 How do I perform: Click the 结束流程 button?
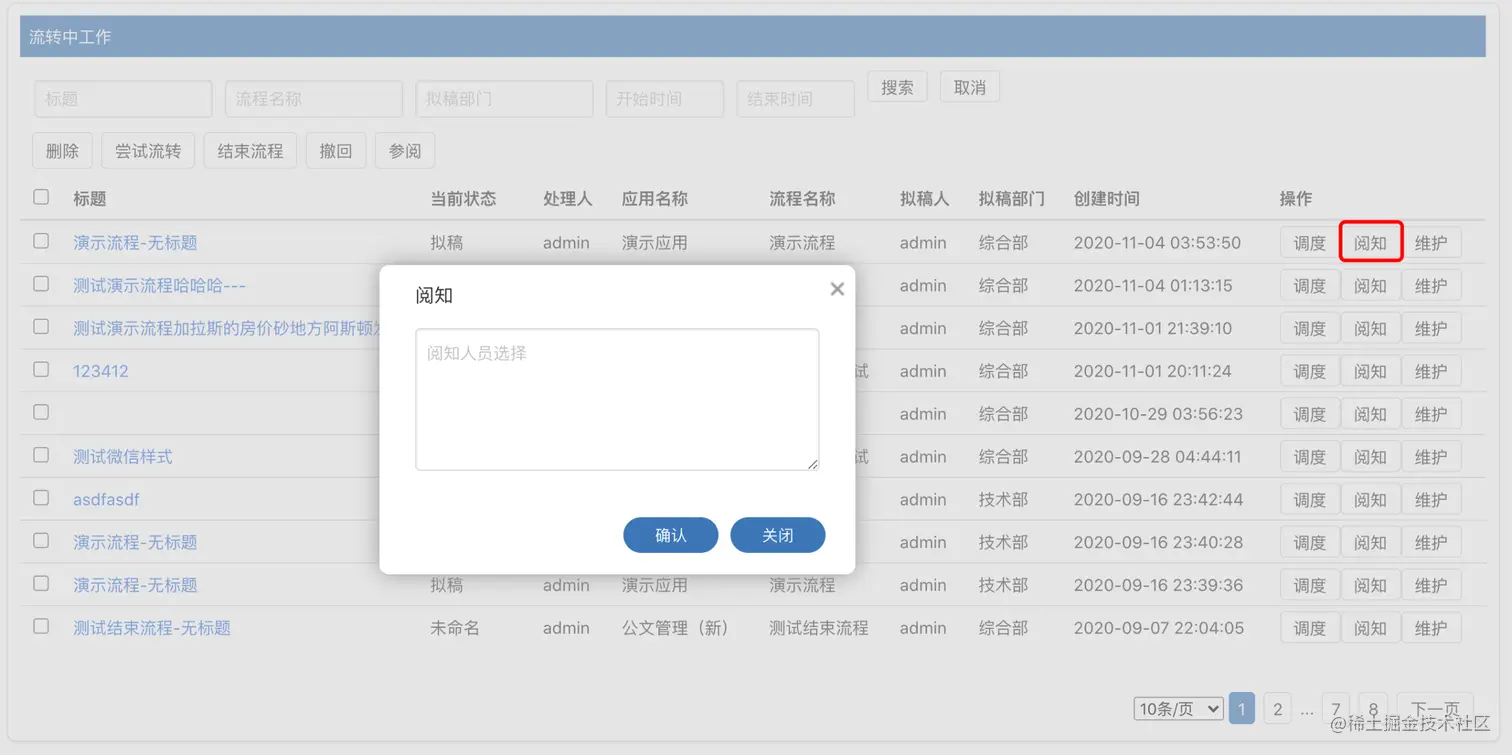click(x=250, y=151)
